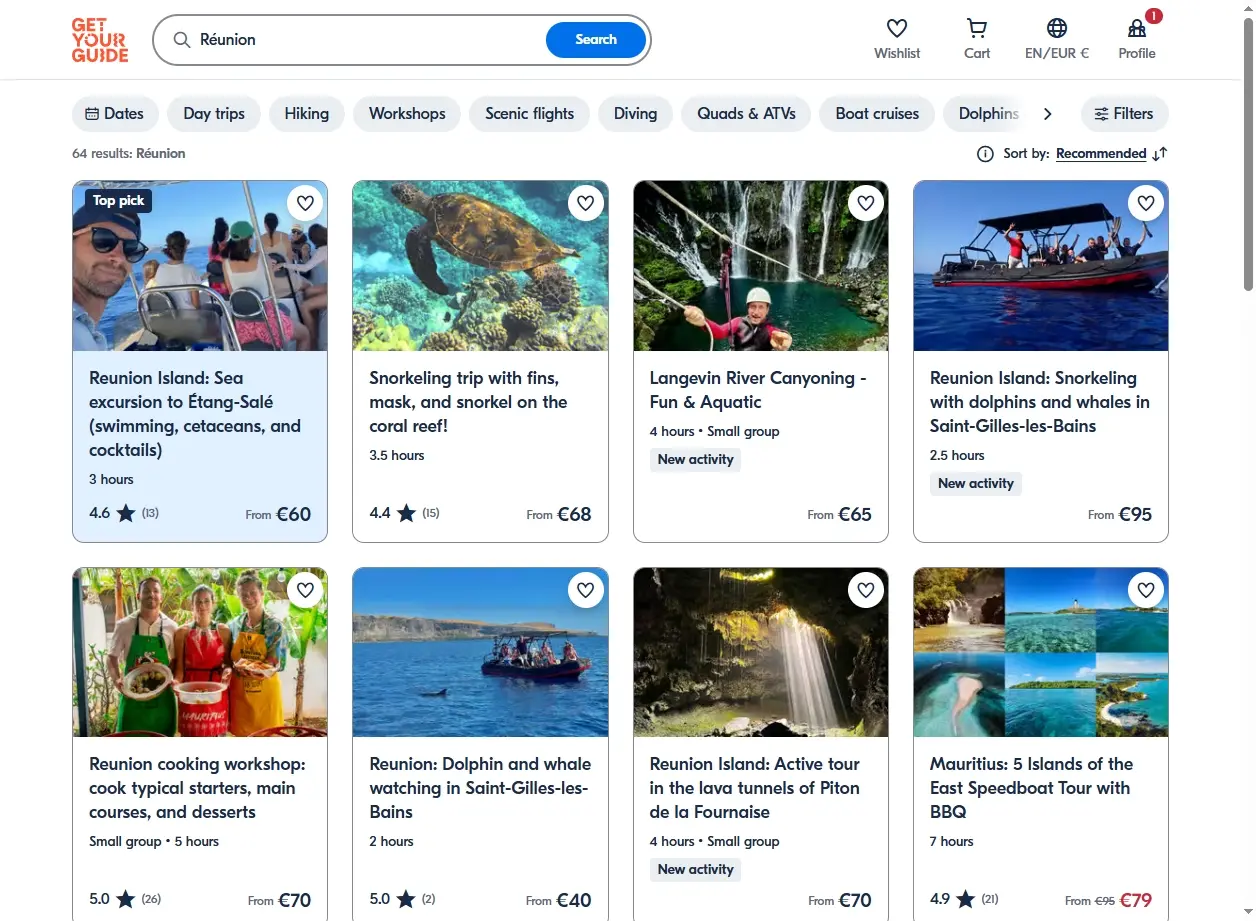Image resolution: width=1256 pixels, height=921 pixels.
Task: Wishlist the Mauritius 5 Islands Speedboat card
Action: point(1146,590)
